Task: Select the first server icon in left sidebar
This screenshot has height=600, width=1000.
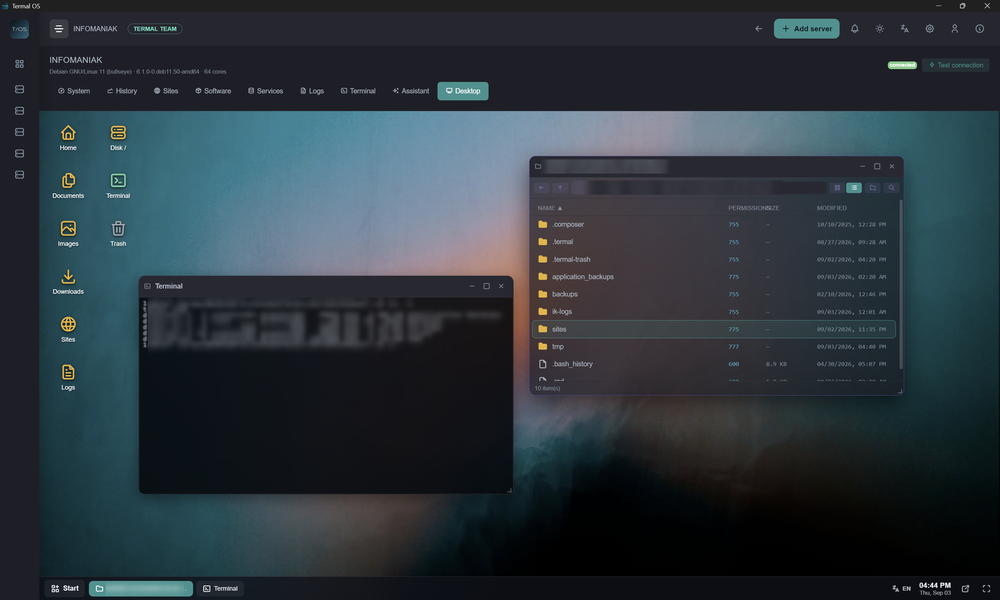Action: pos(20,89)
